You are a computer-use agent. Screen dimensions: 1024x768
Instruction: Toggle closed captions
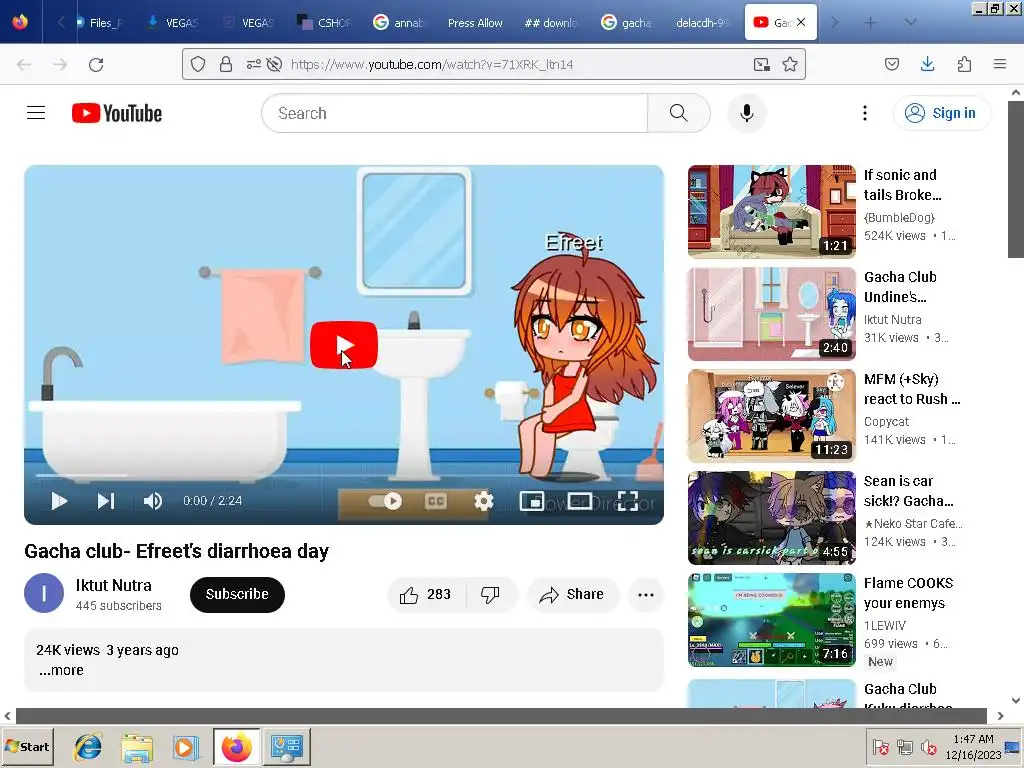coord(436,501)
